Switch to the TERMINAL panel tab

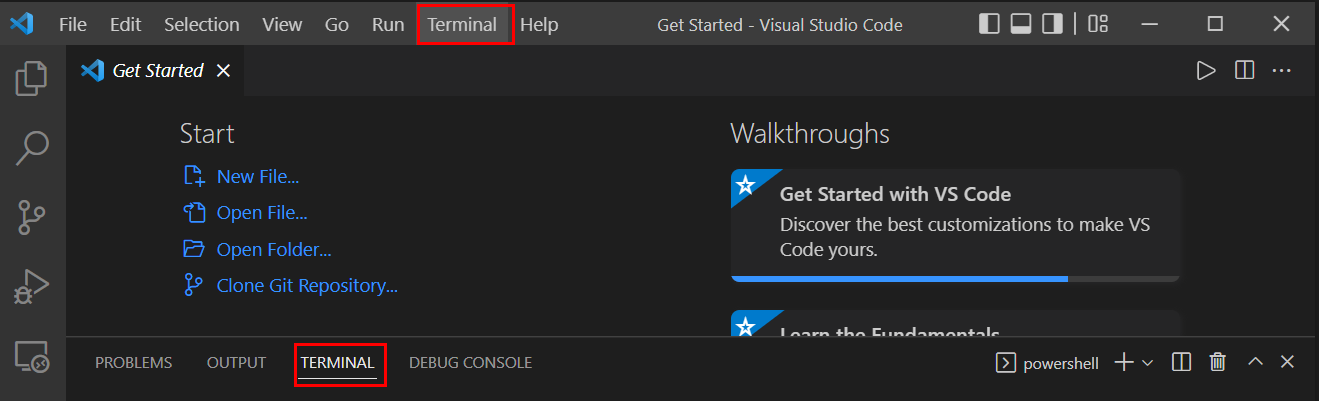[x=338, y=363]
